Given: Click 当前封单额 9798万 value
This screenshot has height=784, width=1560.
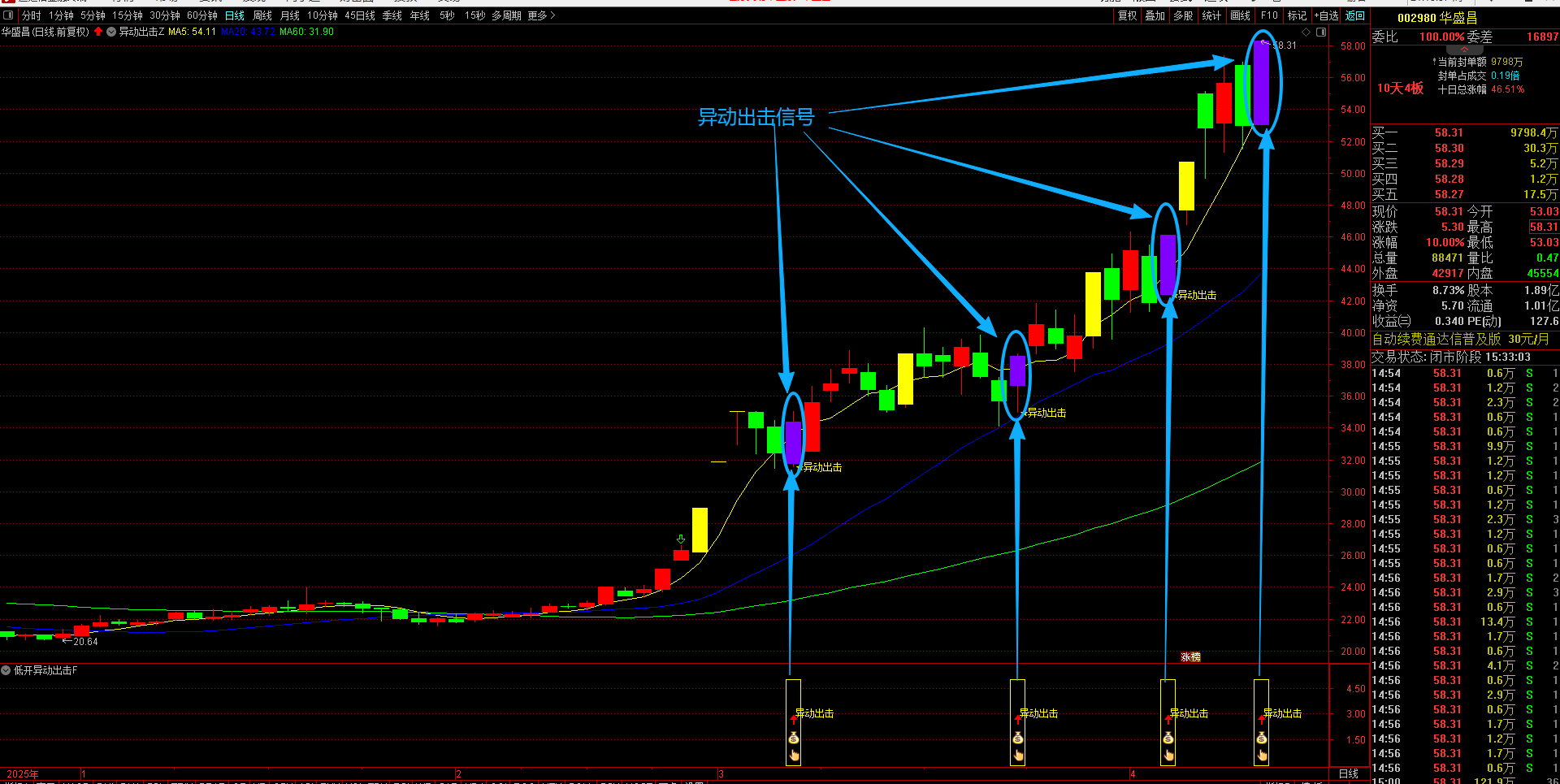Looking at the screenshot, I should (1507, 62).
